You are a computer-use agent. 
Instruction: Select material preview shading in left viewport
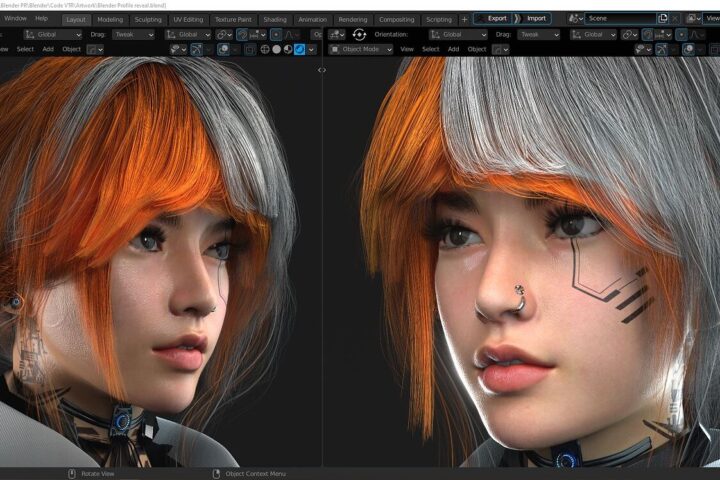(x=288, y=49)
